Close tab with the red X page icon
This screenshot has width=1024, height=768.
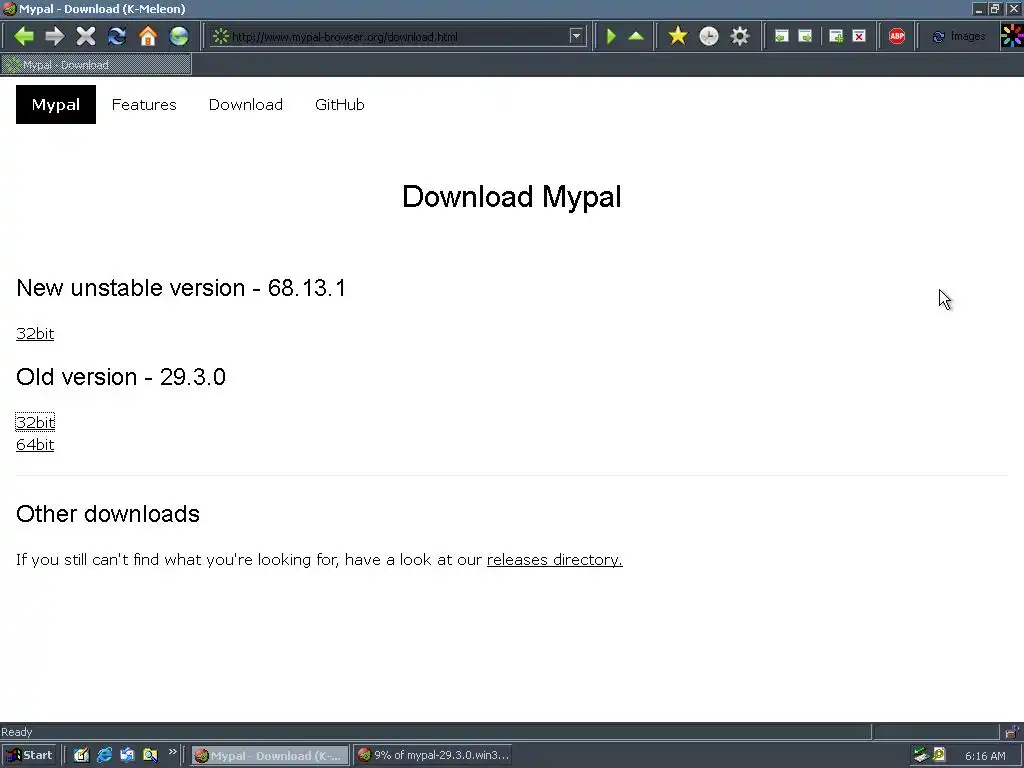tap(859, 37)
